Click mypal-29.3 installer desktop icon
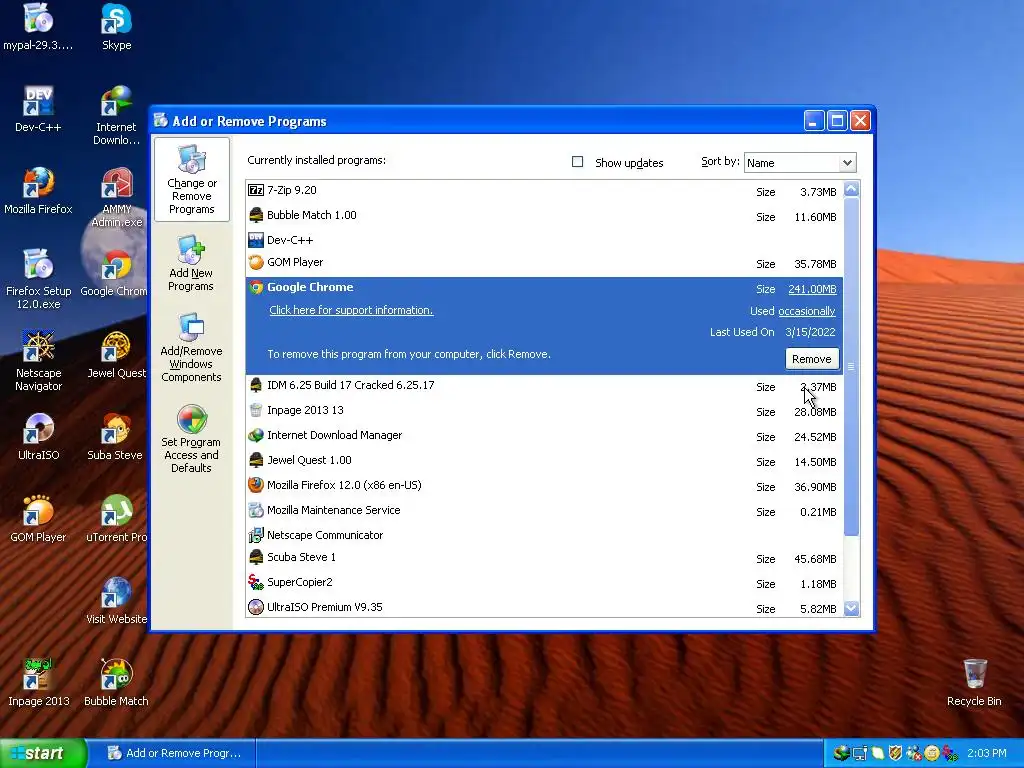The width and height of the screenshot is (1024, 768). 38,27
